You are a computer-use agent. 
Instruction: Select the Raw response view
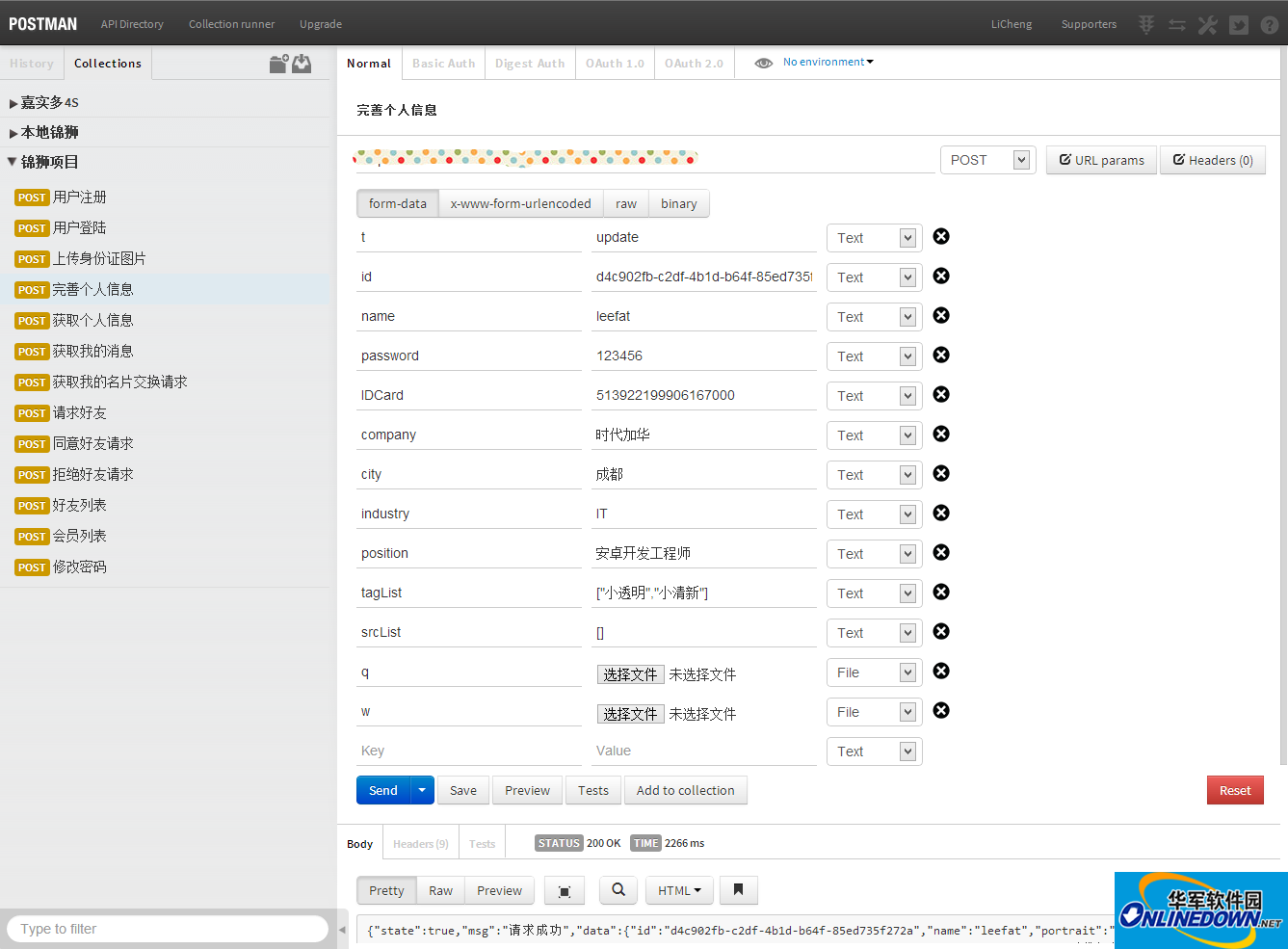pyautogui.click(x=440, y=889)
